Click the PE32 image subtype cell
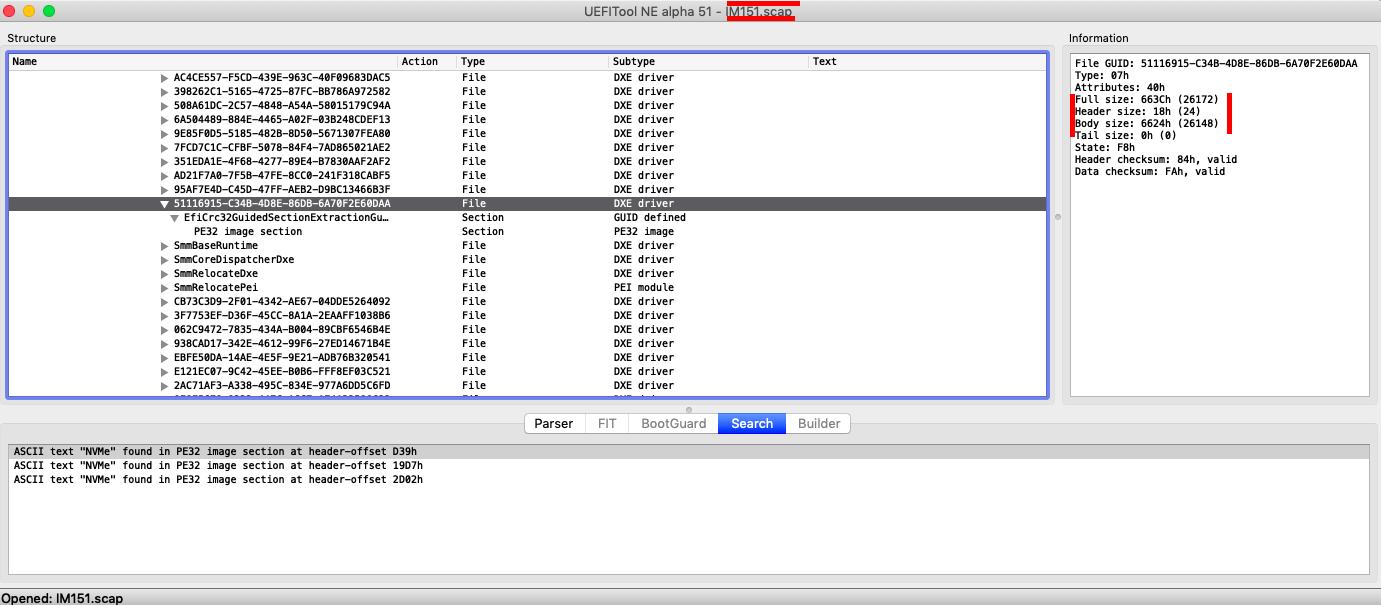 [642, 231]
